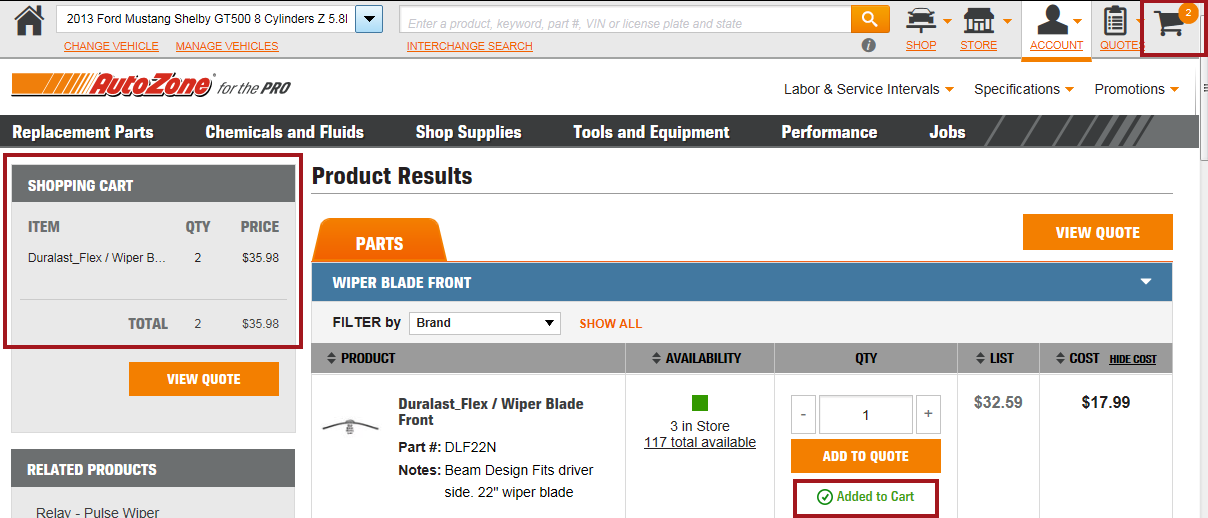
Task: Click the $32.59 list price
Action: [x=998, y=402]
